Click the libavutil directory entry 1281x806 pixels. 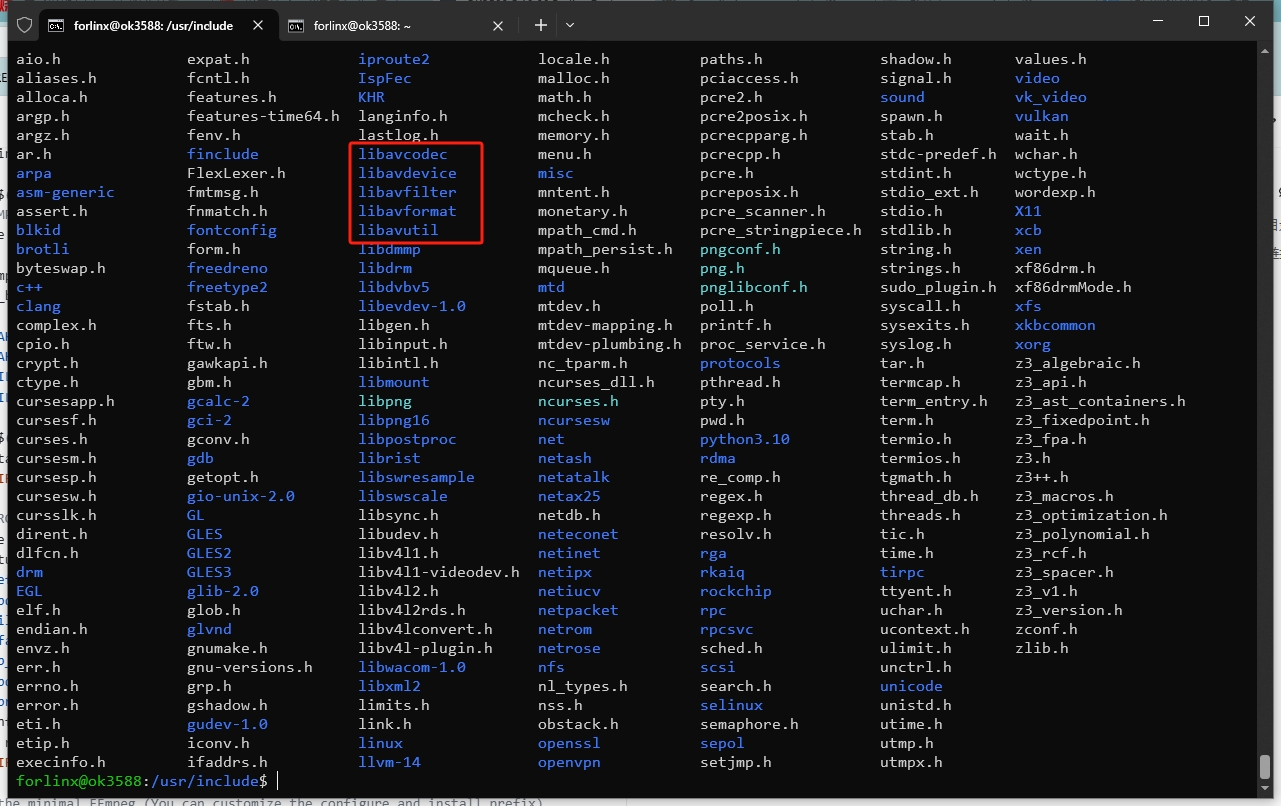pos(398,230)
